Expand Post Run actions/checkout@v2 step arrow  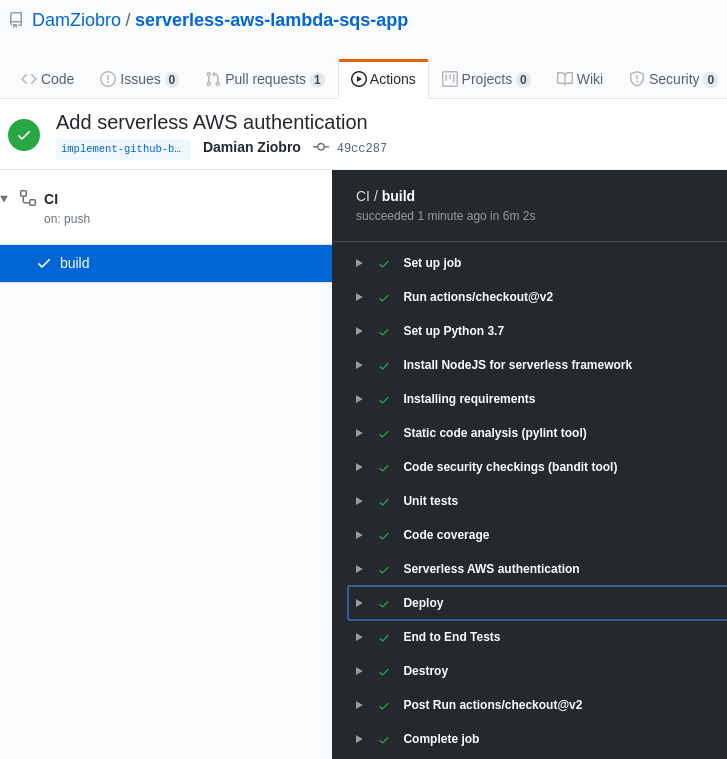[x=359, y=705]
